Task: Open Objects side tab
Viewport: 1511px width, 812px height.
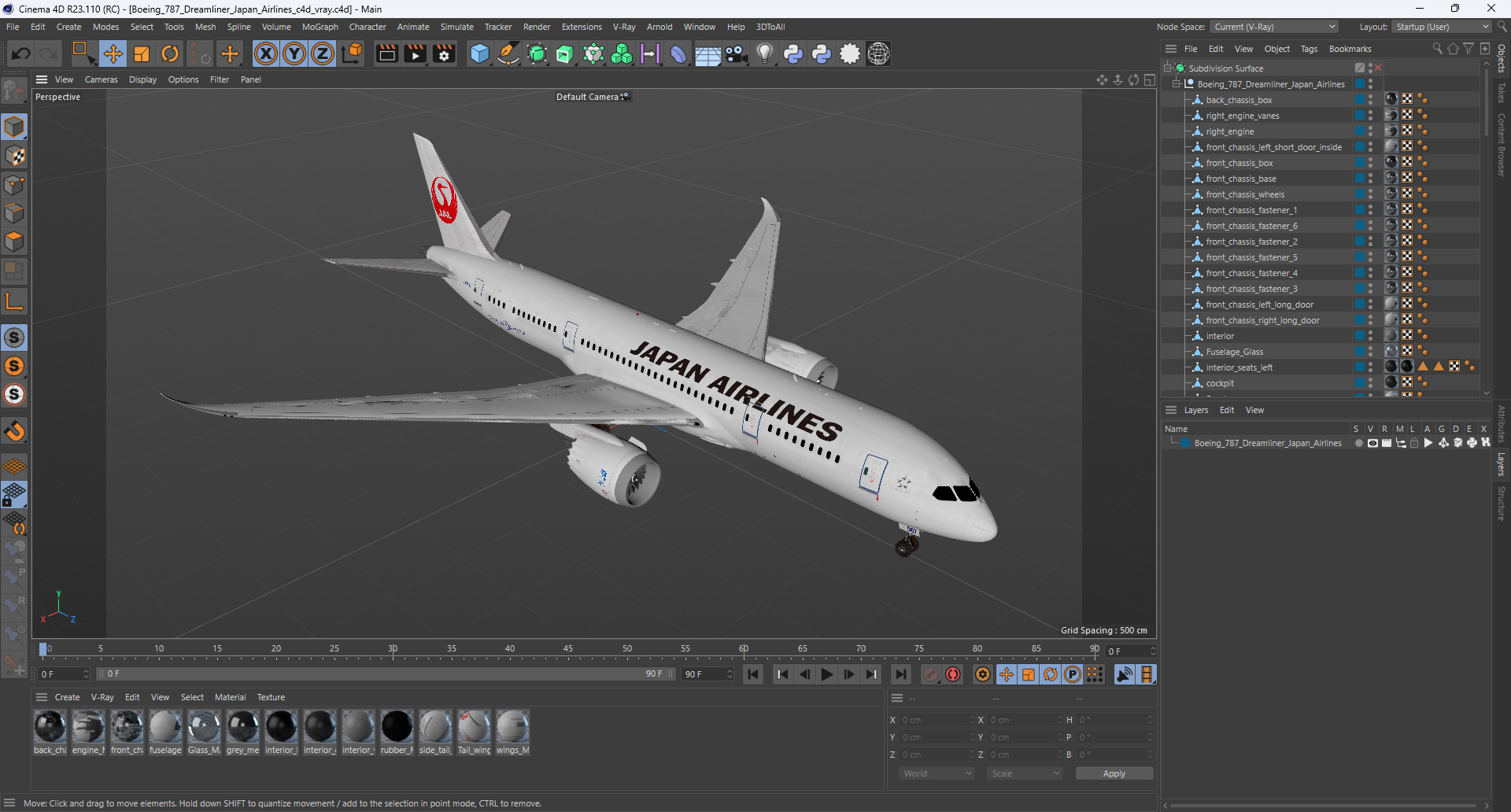Action: 1502,58
